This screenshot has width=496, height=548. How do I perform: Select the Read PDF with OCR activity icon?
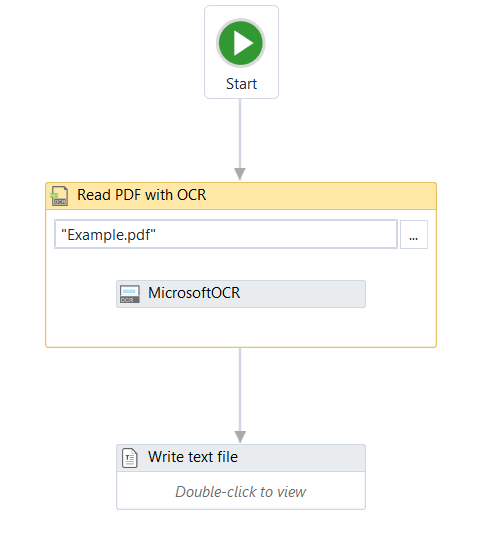coord(59,196)
